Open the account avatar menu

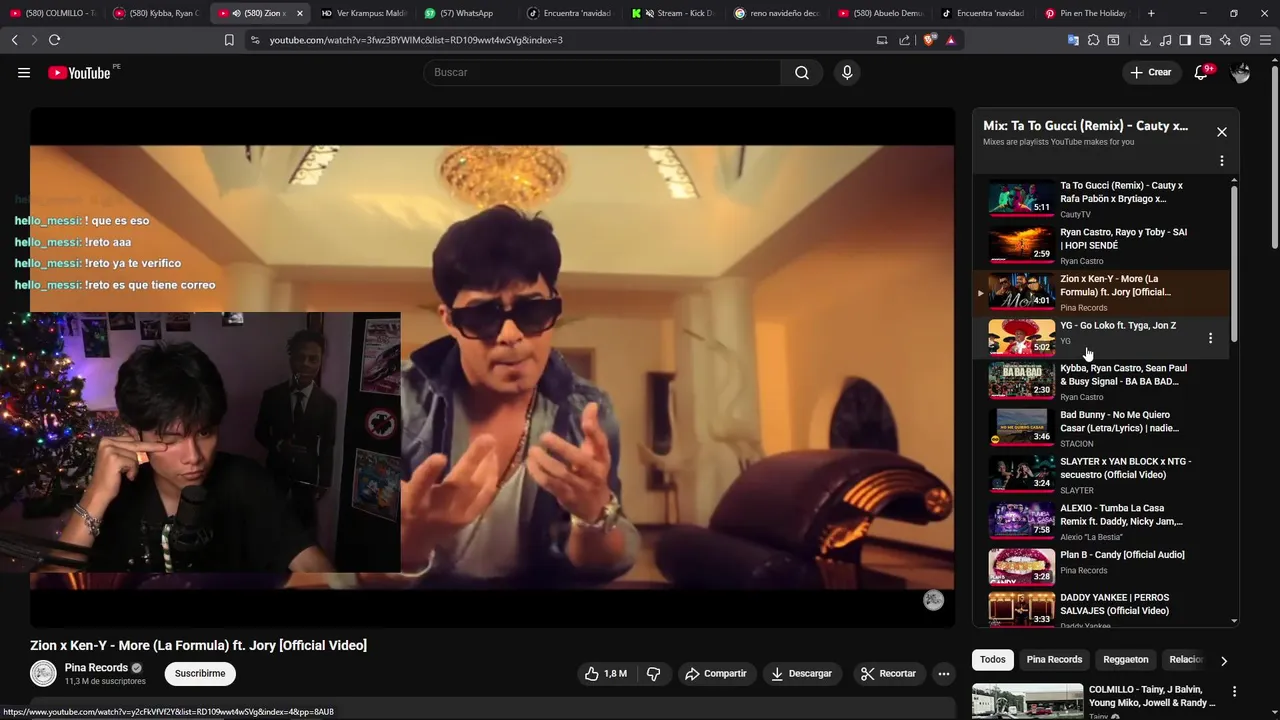pyautogui.click(x=1240, y=72)
